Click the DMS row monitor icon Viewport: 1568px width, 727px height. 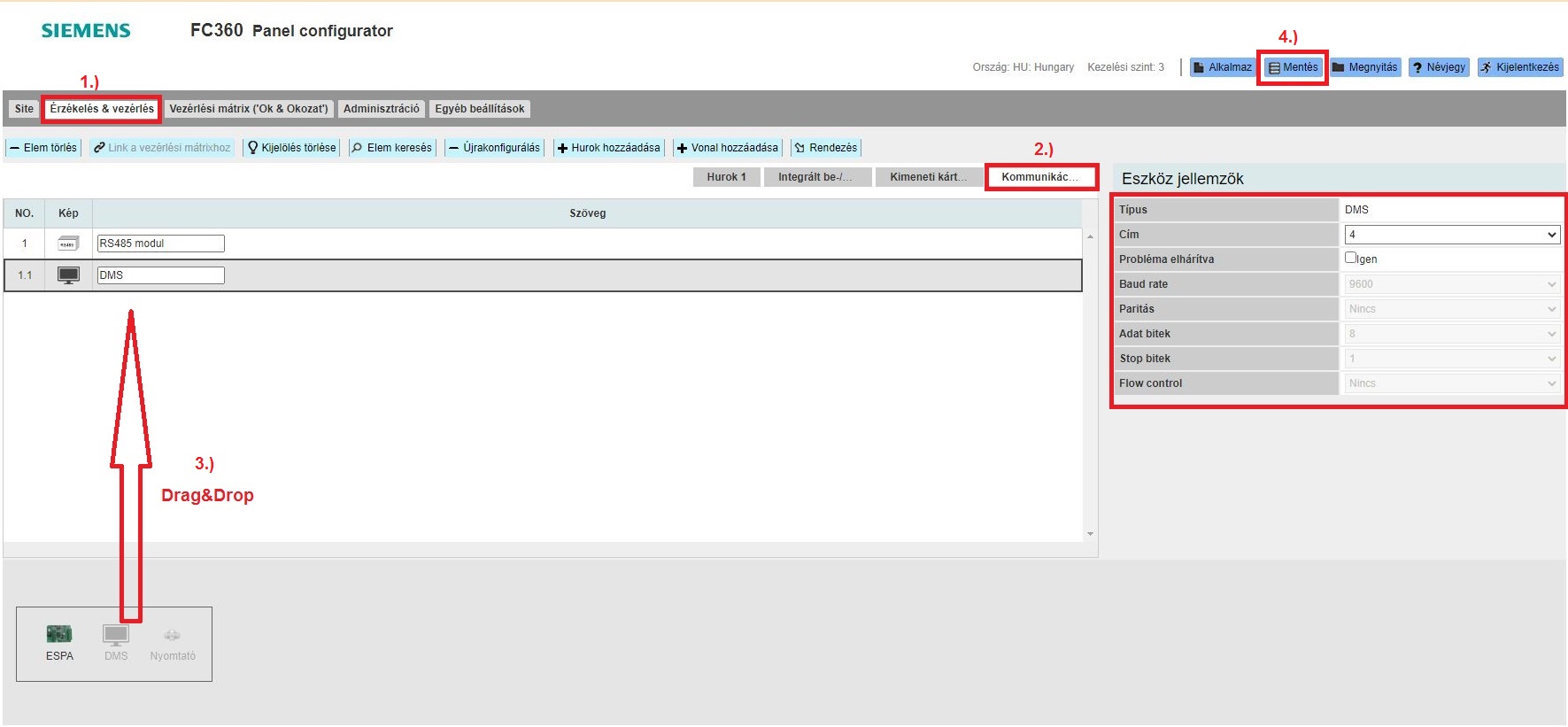pyautogui.click(x=68, y=275)
